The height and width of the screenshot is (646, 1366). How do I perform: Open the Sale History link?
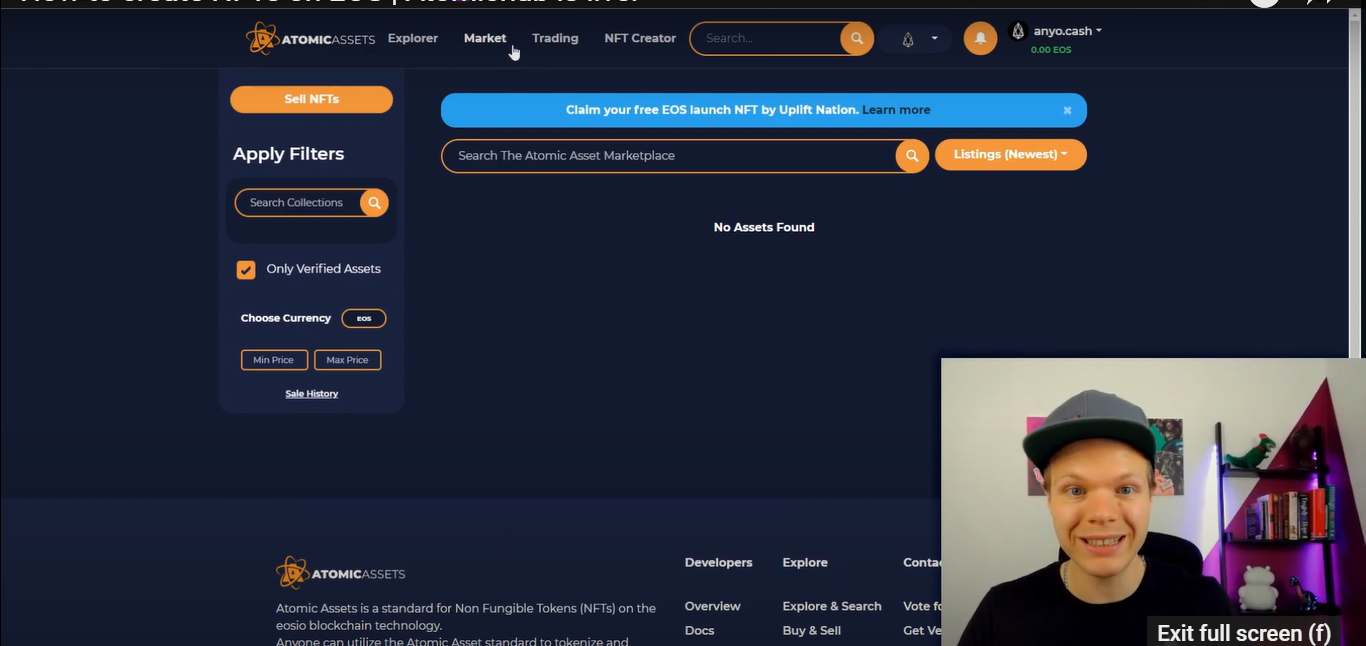tap(312, 394)
